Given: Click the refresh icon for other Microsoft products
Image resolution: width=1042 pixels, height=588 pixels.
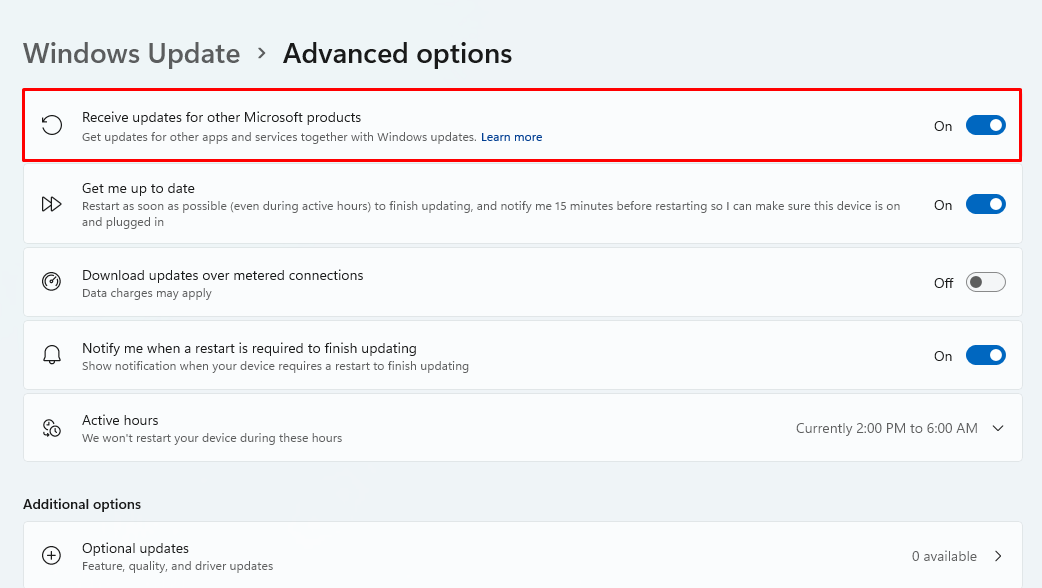Looking at the screenshot, I should (x=52, y=125).
